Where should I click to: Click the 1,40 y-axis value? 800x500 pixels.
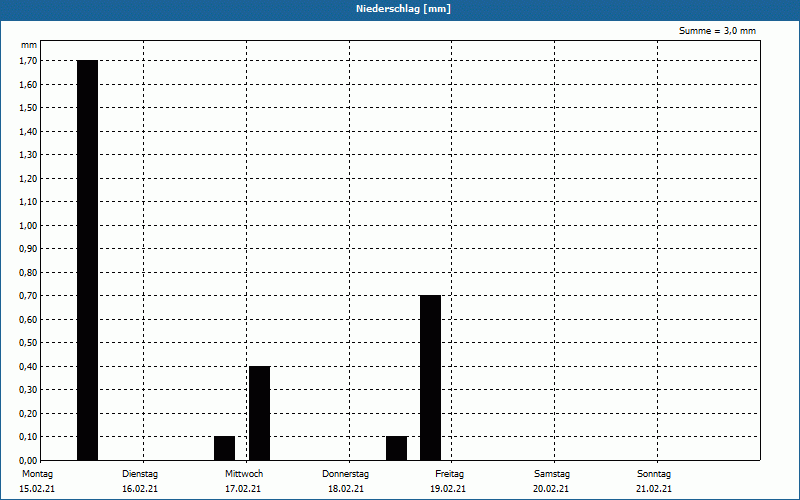tap(28, 132)
